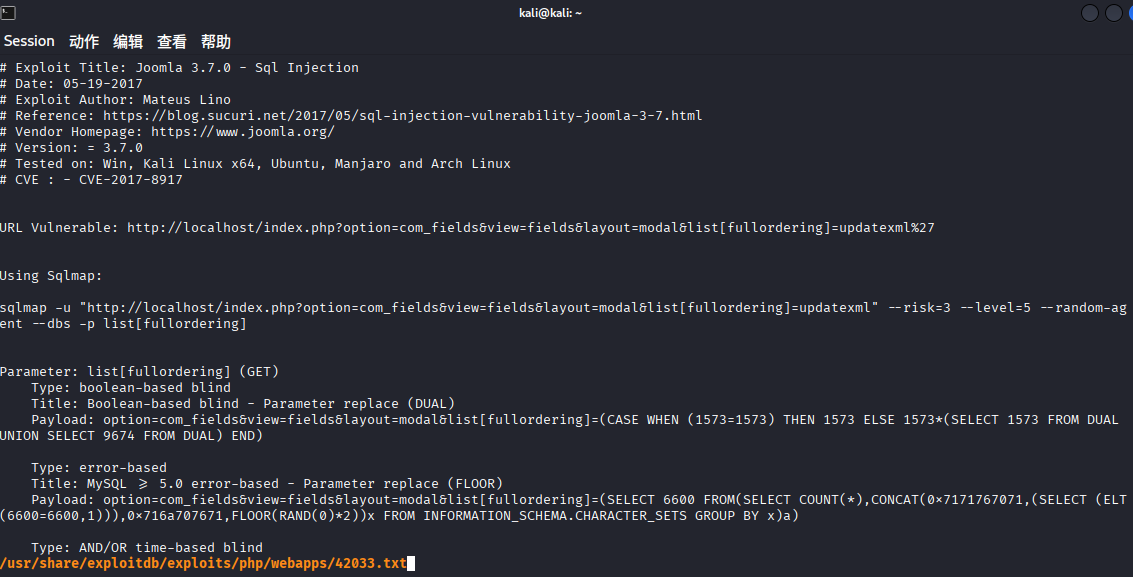1133x577 pixels.
Task: Click Exploit Author Mateus Lino line
Action: [116, 100]
